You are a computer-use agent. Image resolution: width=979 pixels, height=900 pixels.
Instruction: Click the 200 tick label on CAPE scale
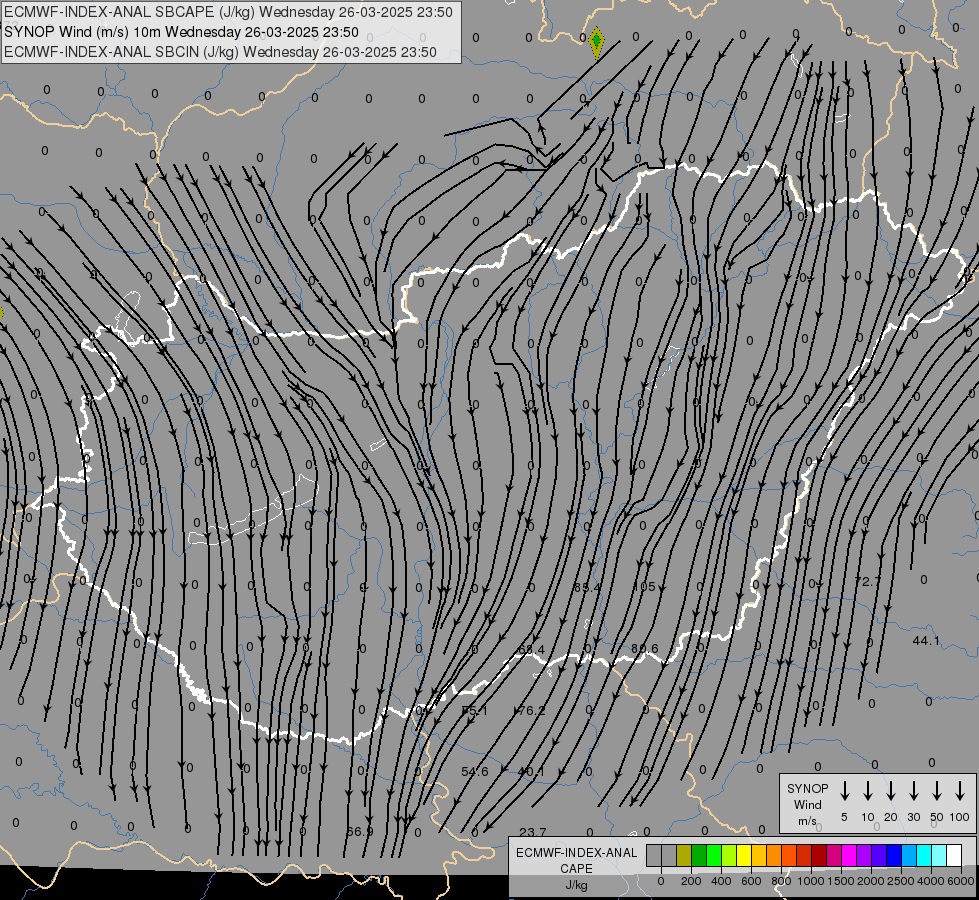[x=691, y=881]
